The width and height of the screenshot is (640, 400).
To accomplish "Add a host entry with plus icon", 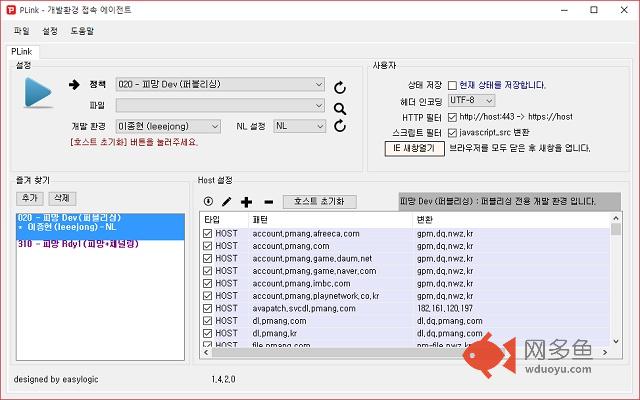I will pos(246,202).
